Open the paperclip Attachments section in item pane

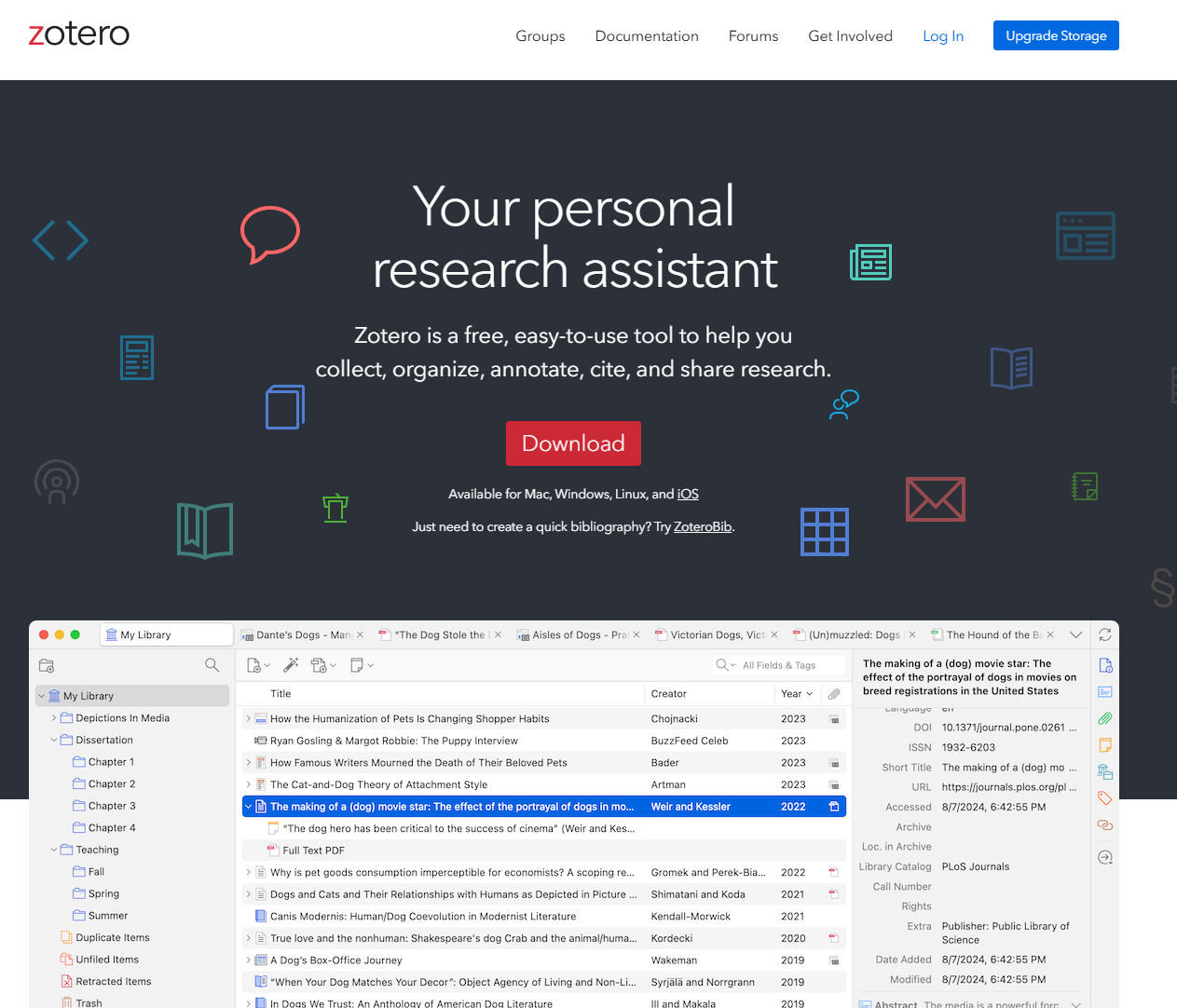[1105, 718]
